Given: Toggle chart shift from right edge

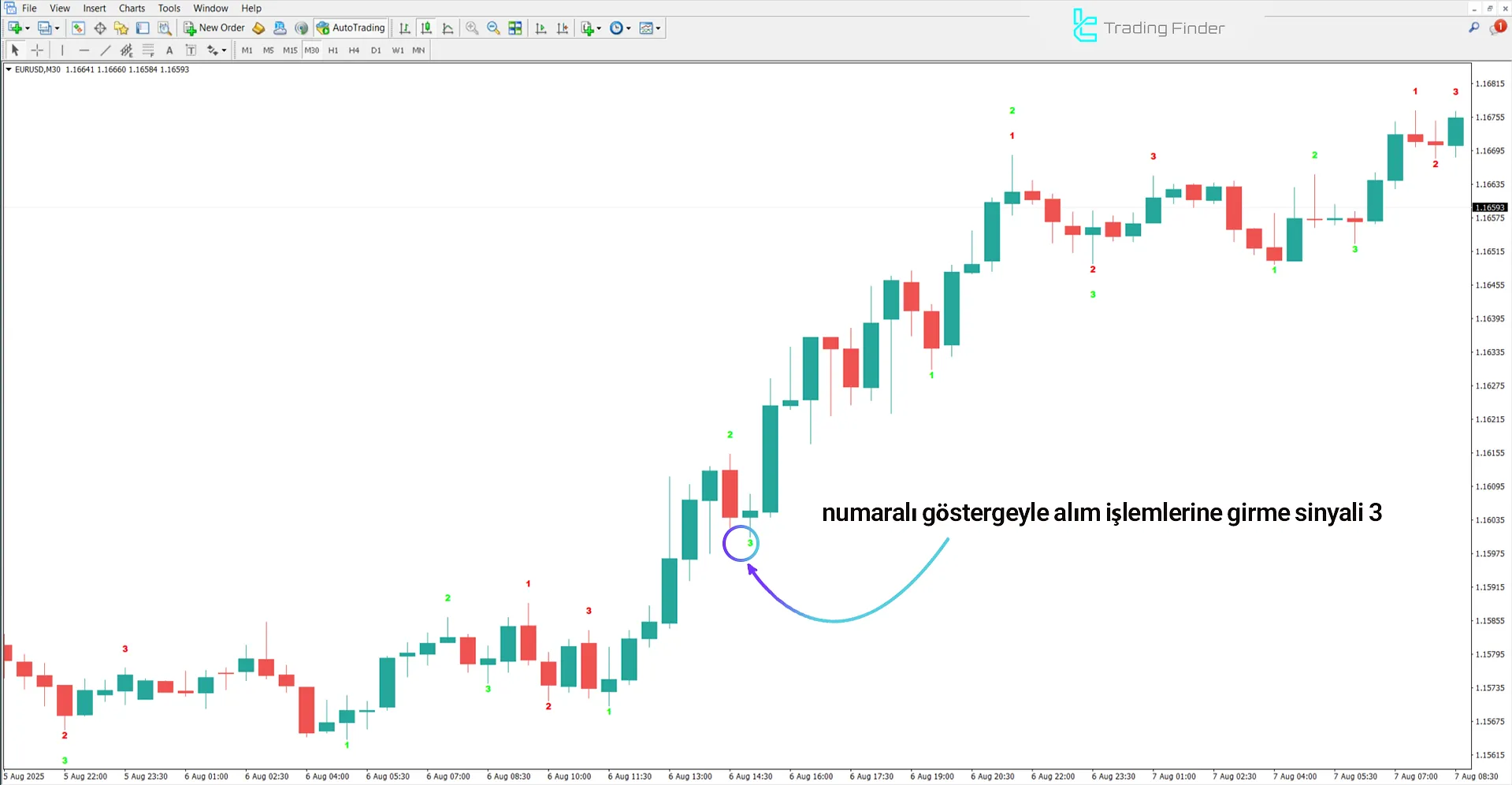Looking at the screenshot, I should [563, 28].
